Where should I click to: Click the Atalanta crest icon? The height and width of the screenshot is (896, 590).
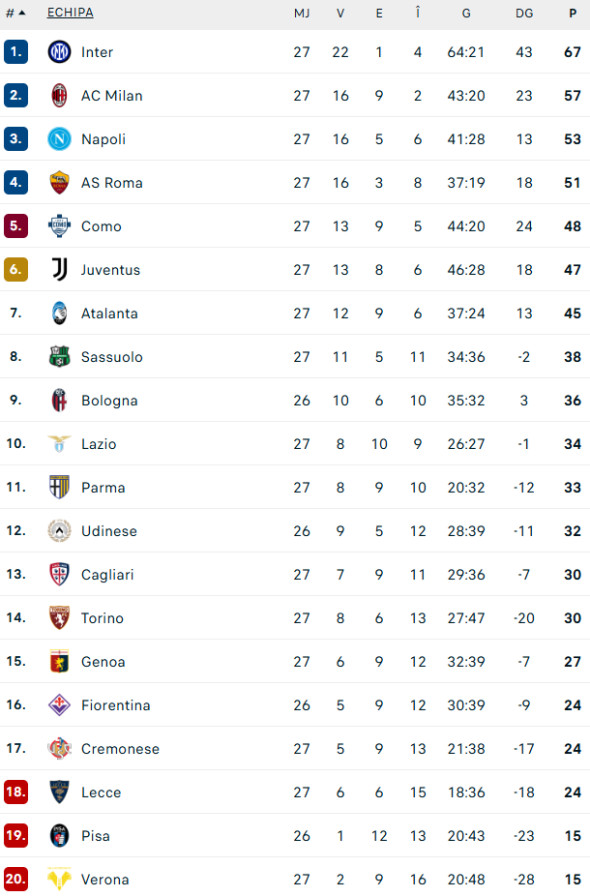(x=60, y=313)
